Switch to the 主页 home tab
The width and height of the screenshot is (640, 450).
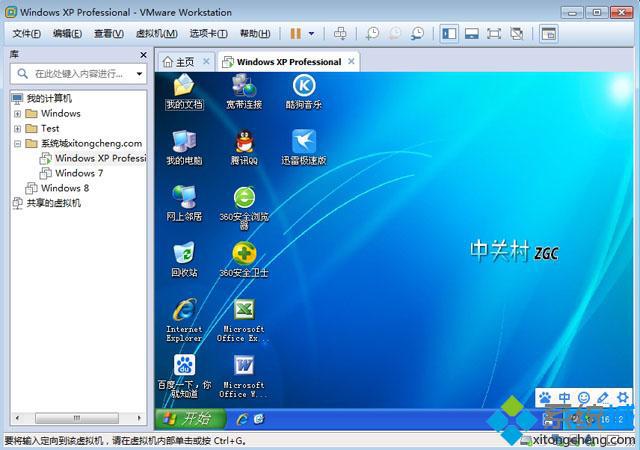178,62
